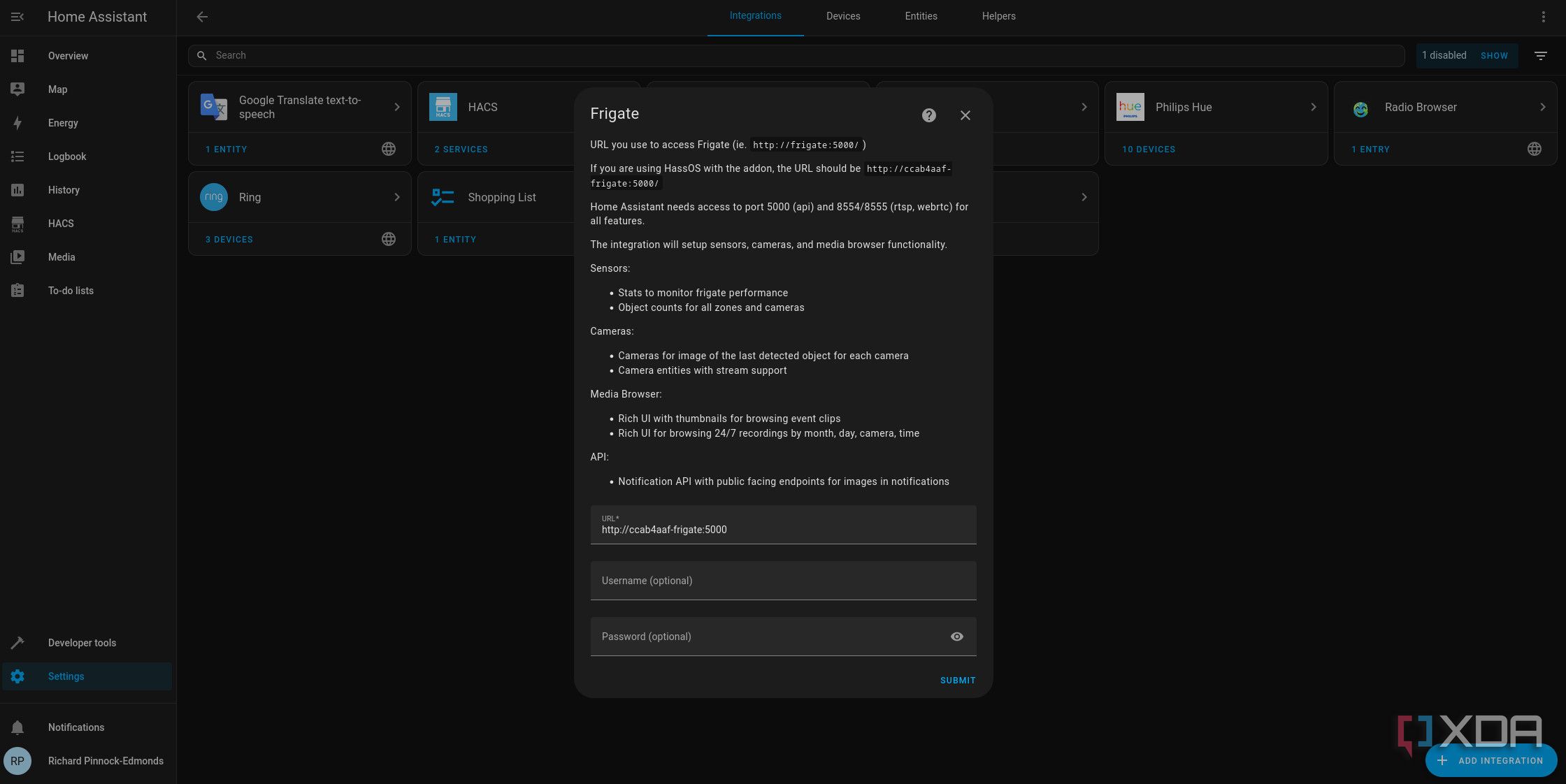
Task: Open Developer tools hammer icon
Action: pos(17,643)
